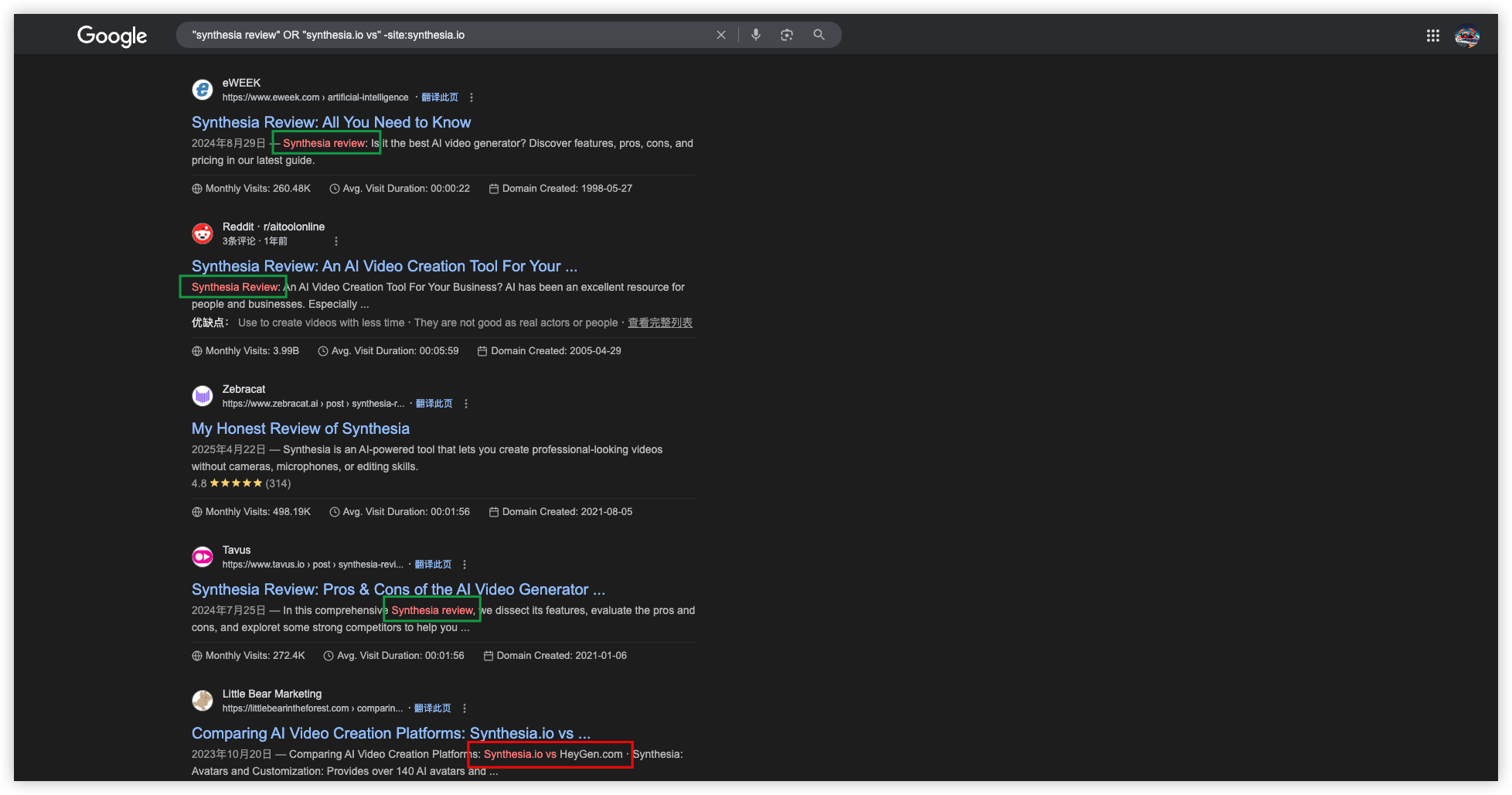Viewport: 1512px width, 795px height.
Task: Click the zebracat.ai URL breadcrumb
Action: (313, 404)
